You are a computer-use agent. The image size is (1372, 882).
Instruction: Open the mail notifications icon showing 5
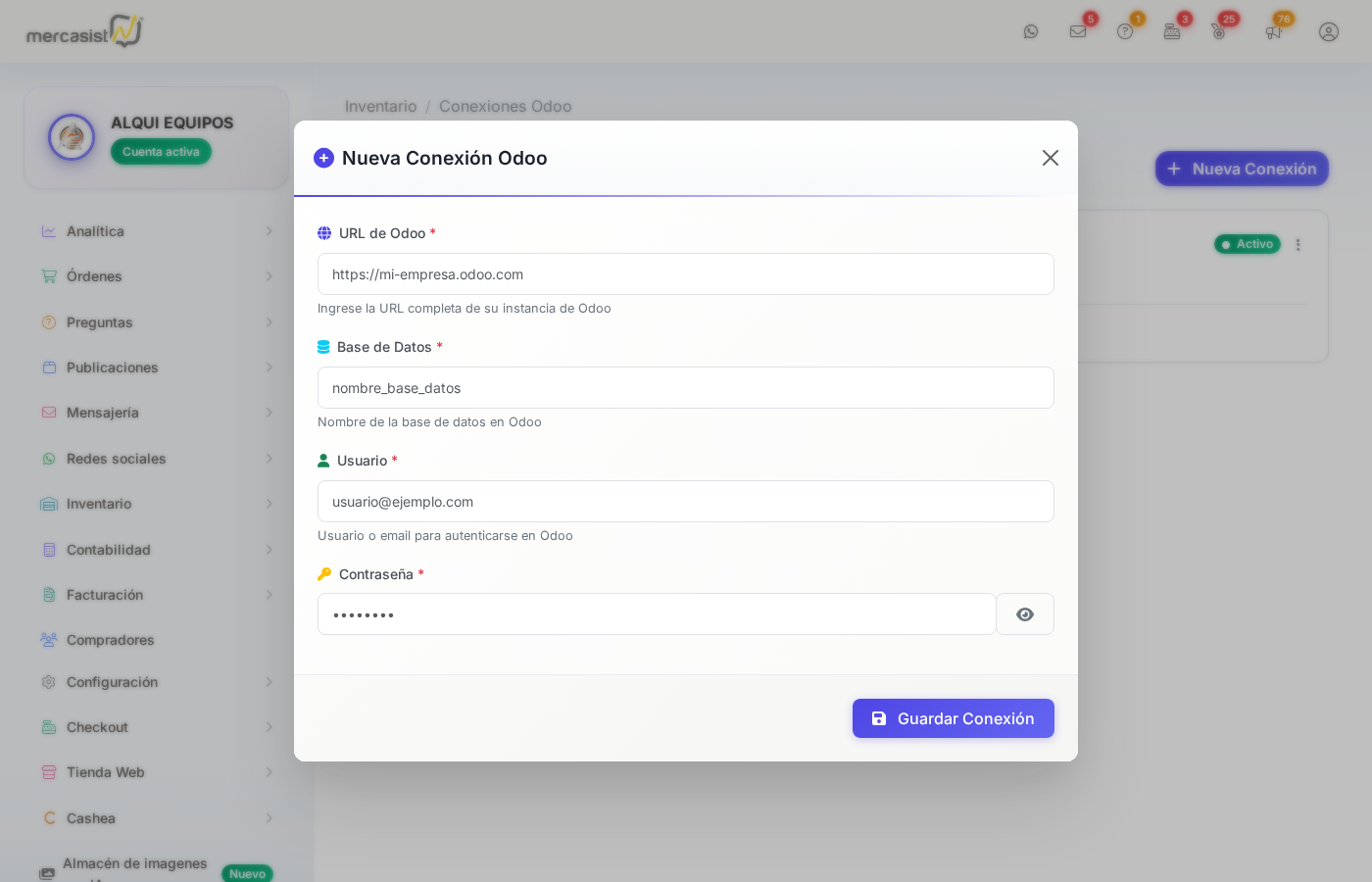pos(1078,31)
